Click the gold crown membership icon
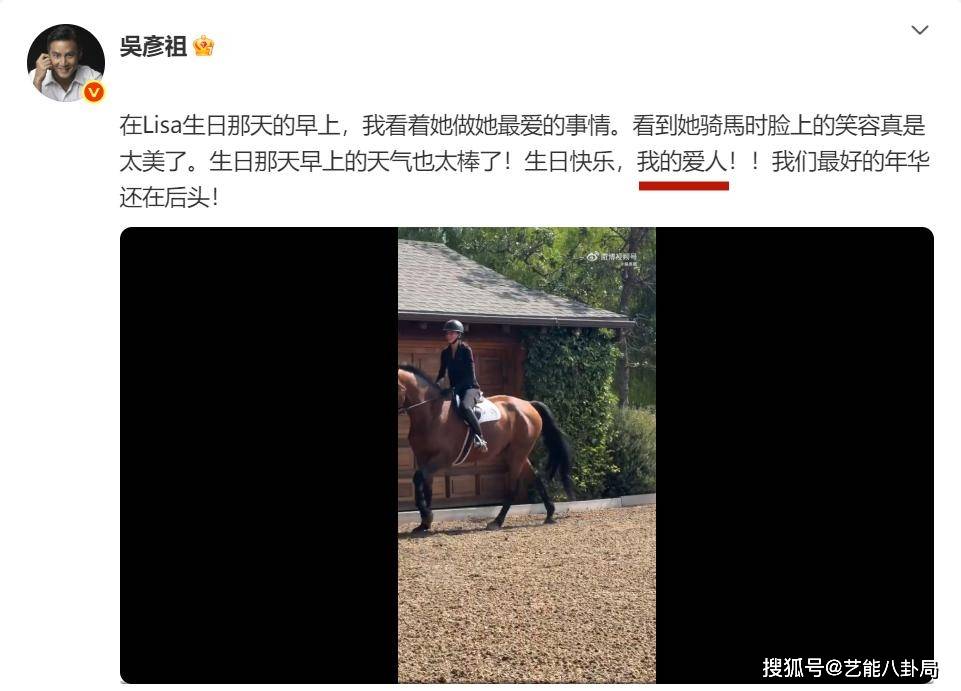Viewport: 961px width, 691px height. tap(203, 46)
